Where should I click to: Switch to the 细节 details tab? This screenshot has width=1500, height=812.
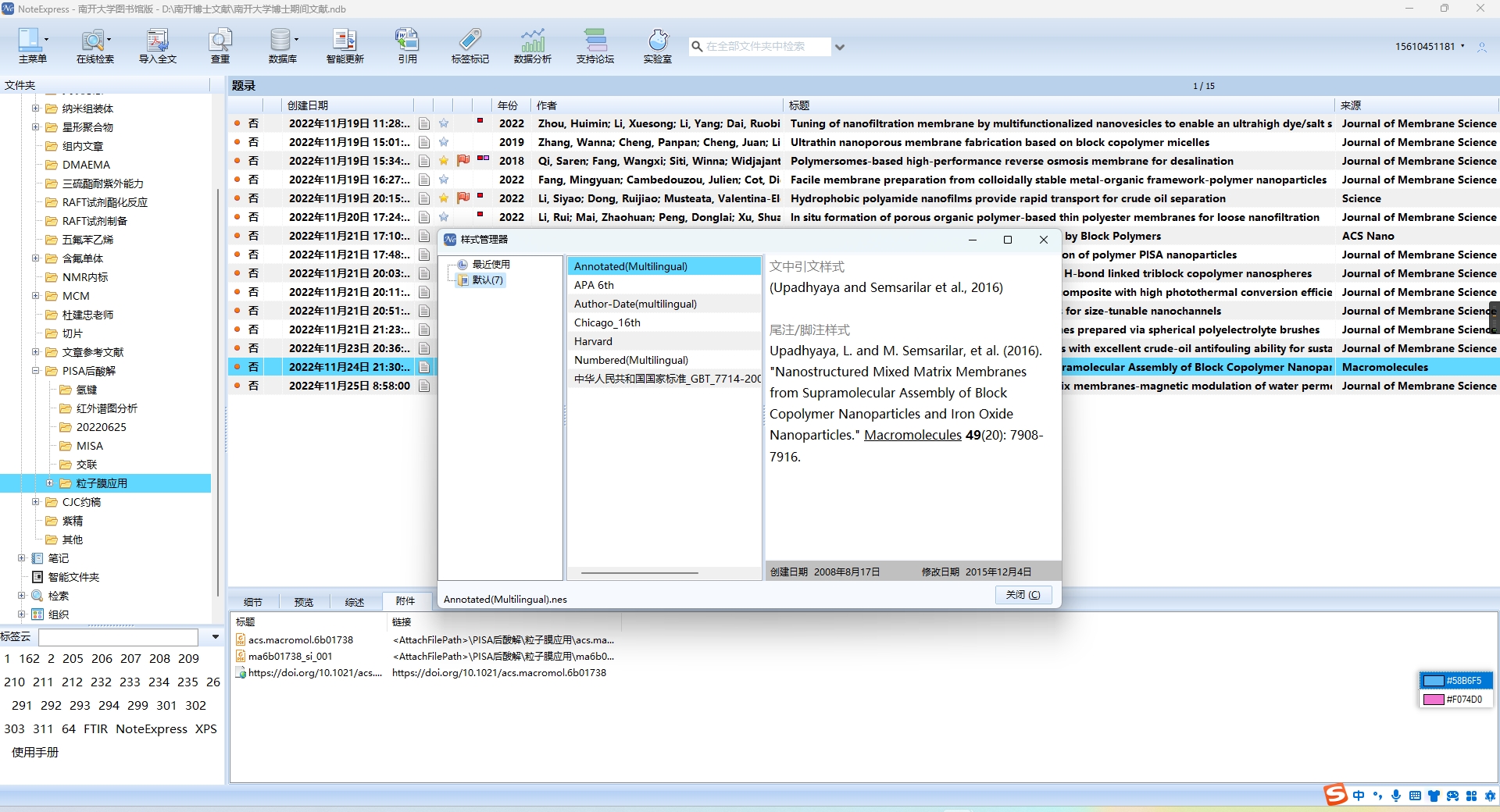click(253, 602)
